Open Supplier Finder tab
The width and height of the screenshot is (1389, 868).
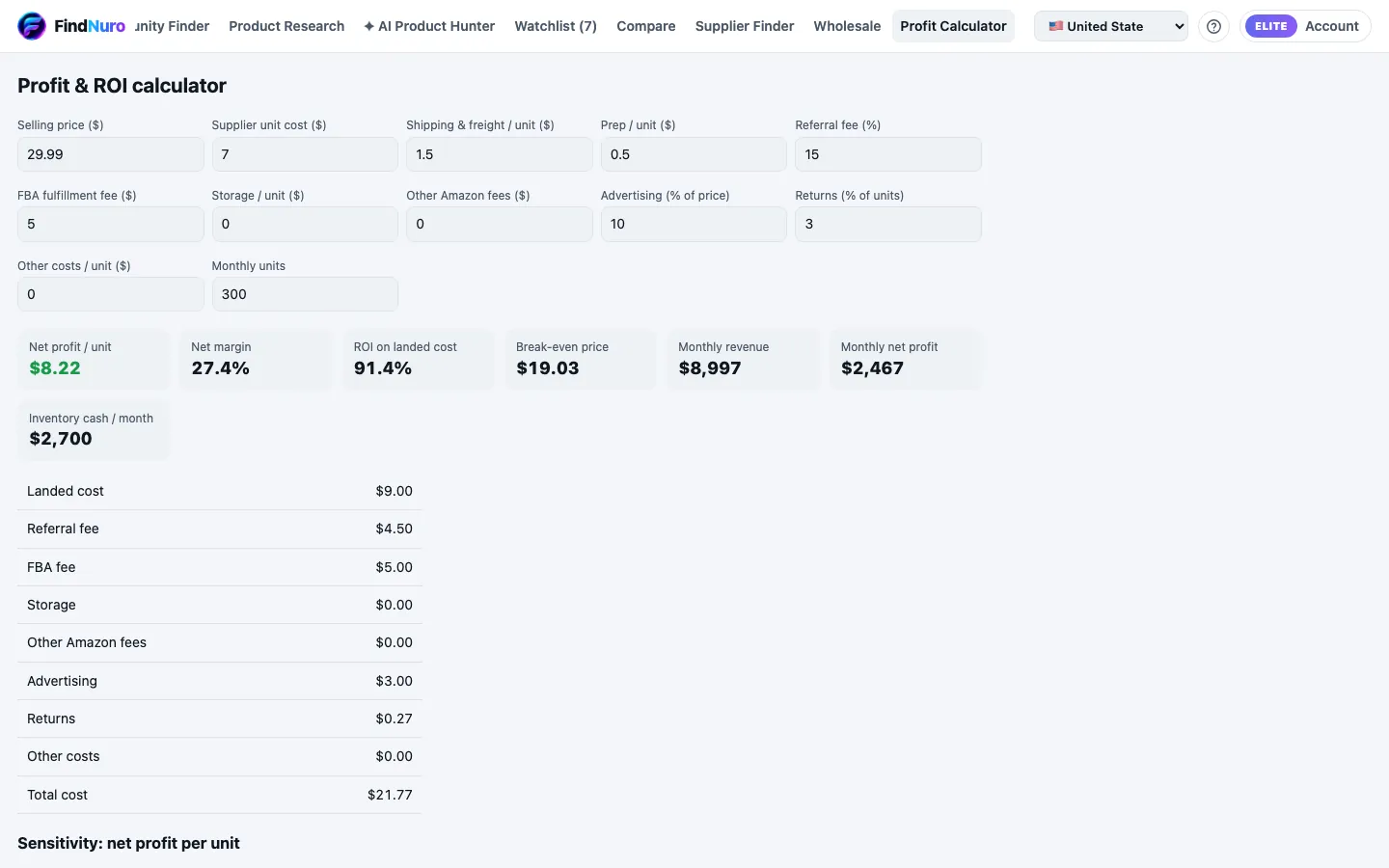(x=745, y=26)
